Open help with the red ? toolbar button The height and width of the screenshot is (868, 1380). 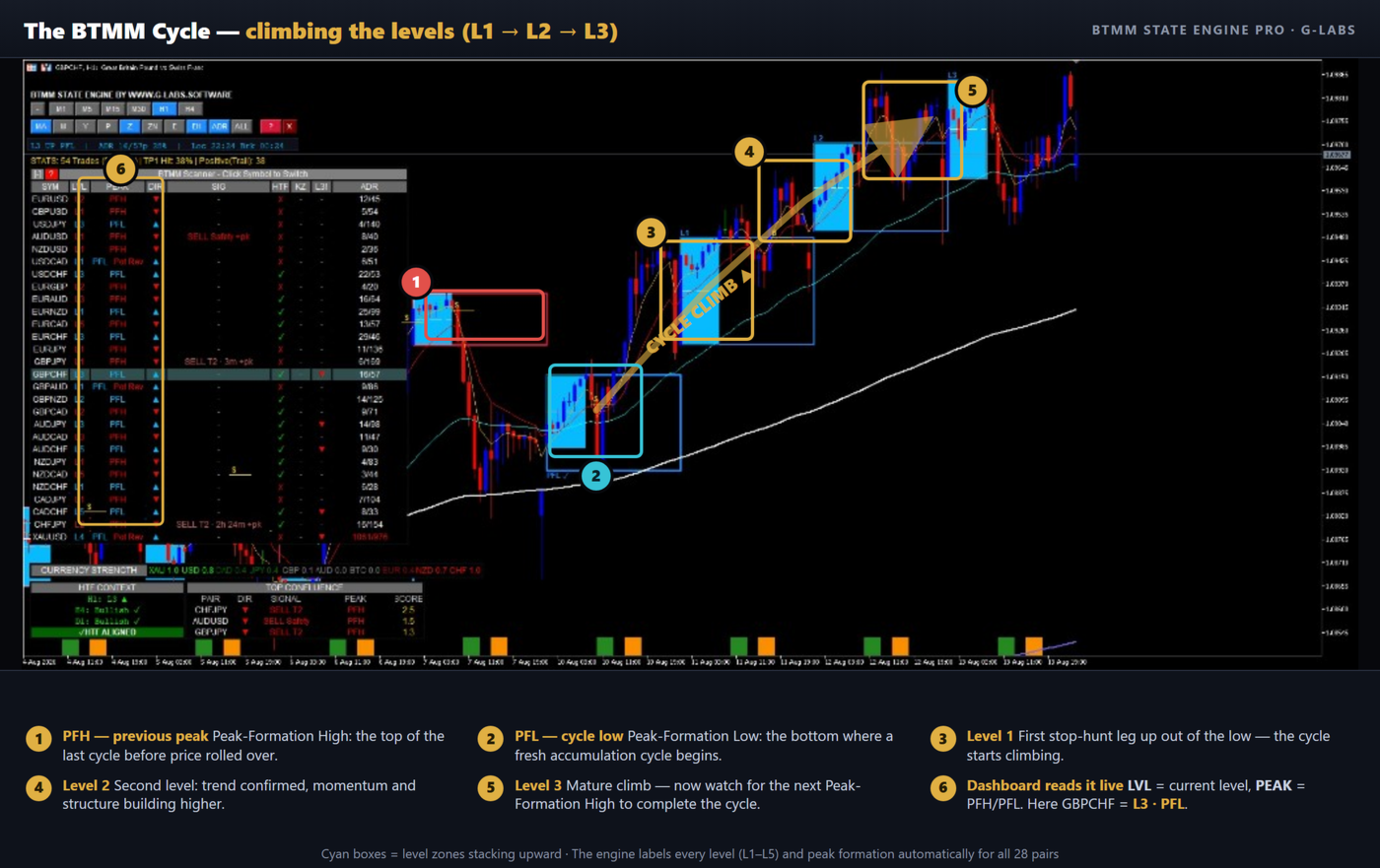click(x=269, y=126)
